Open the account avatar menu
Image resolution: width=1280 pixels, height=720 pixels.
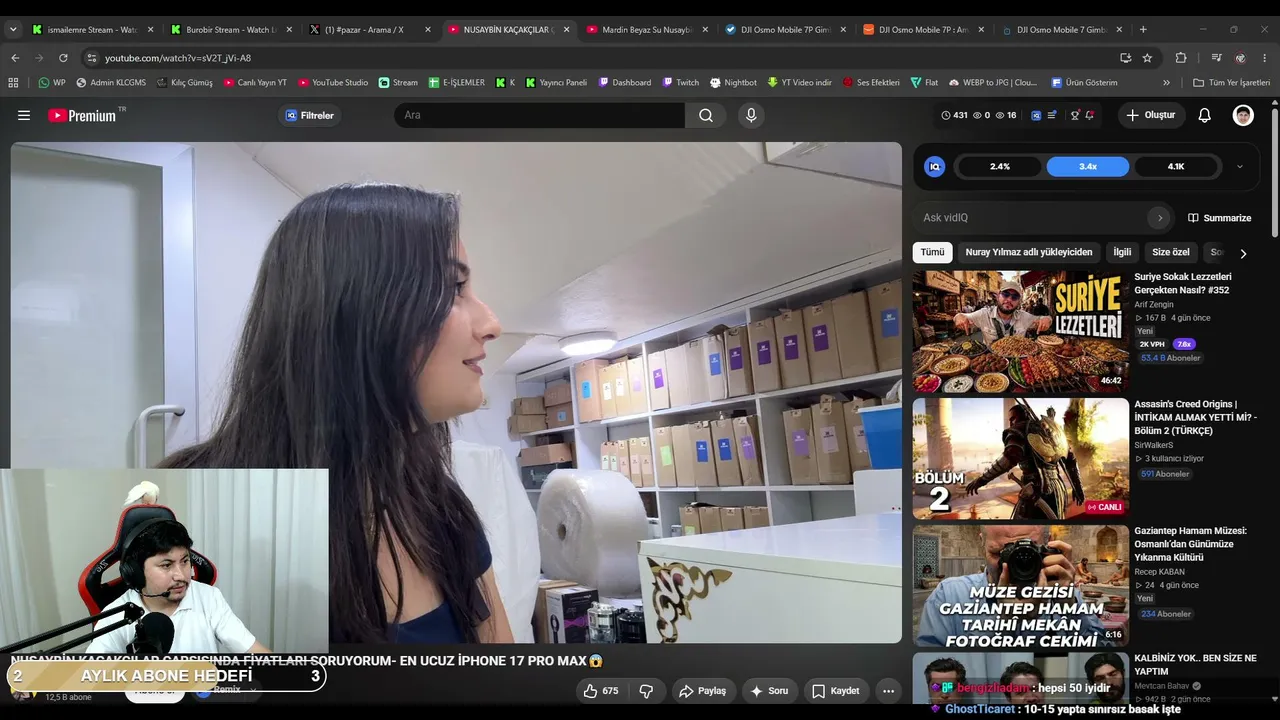[x=1243, y=115]
